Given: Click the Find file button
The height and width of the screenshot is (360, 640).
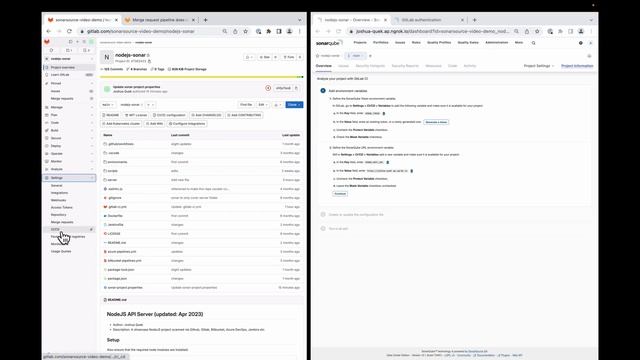Looking at the screenshot, I should (246, 105).
